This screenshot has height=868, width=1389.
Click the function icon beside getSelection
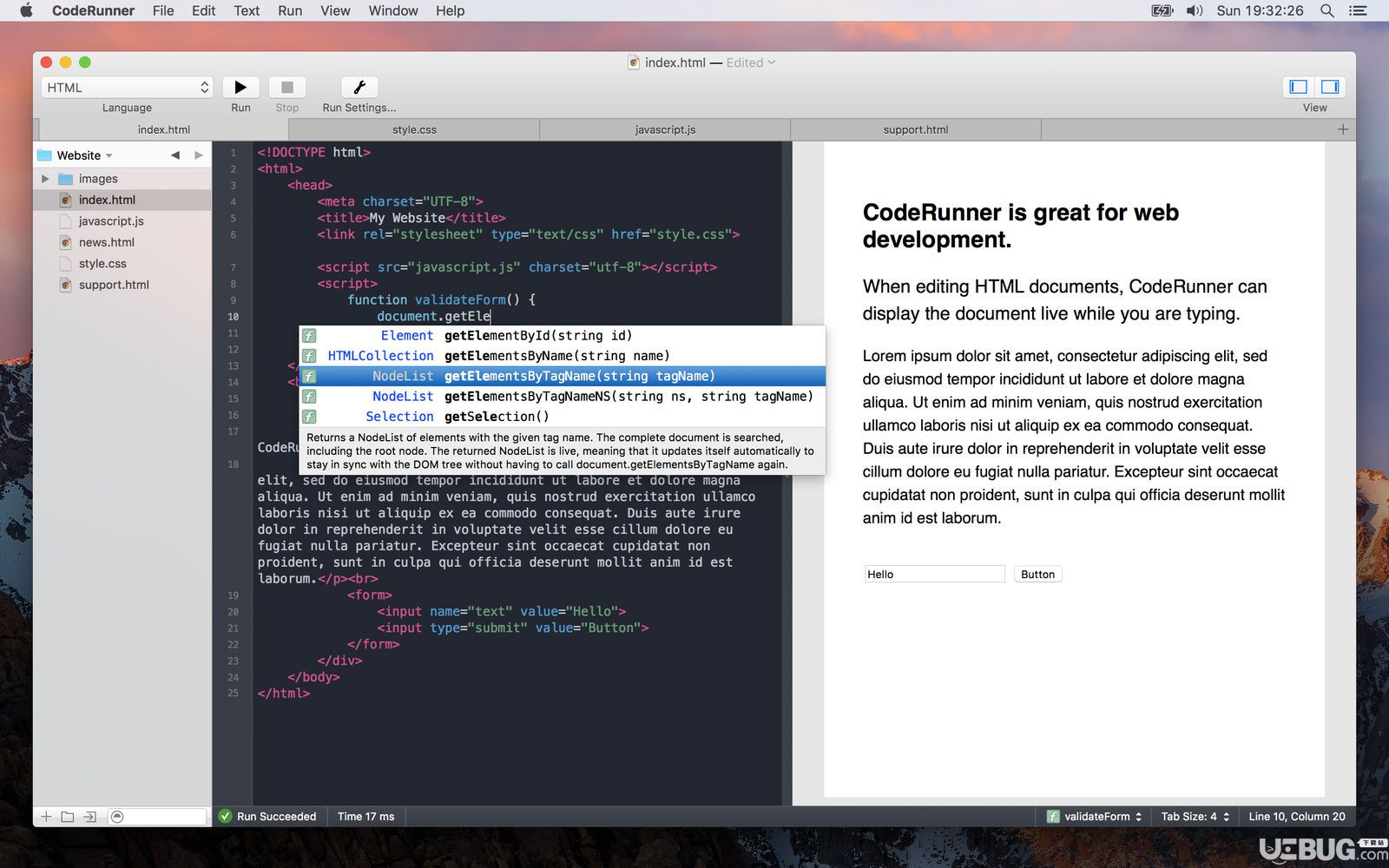(309, 417)
